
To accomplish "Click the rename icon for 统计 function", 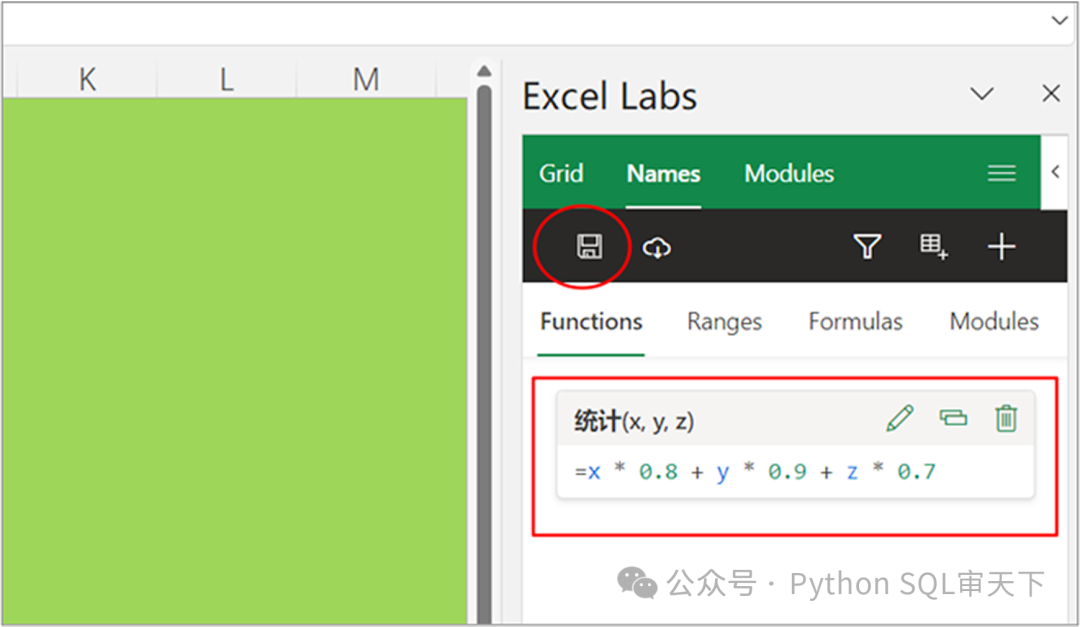I will point(953,418).
